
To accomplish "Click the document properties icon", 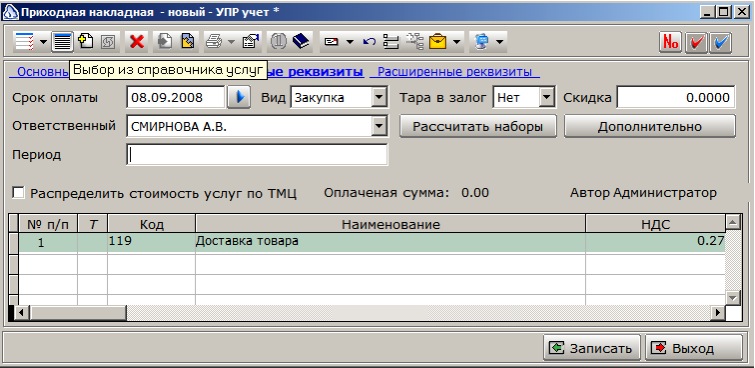I will [250, 42].
